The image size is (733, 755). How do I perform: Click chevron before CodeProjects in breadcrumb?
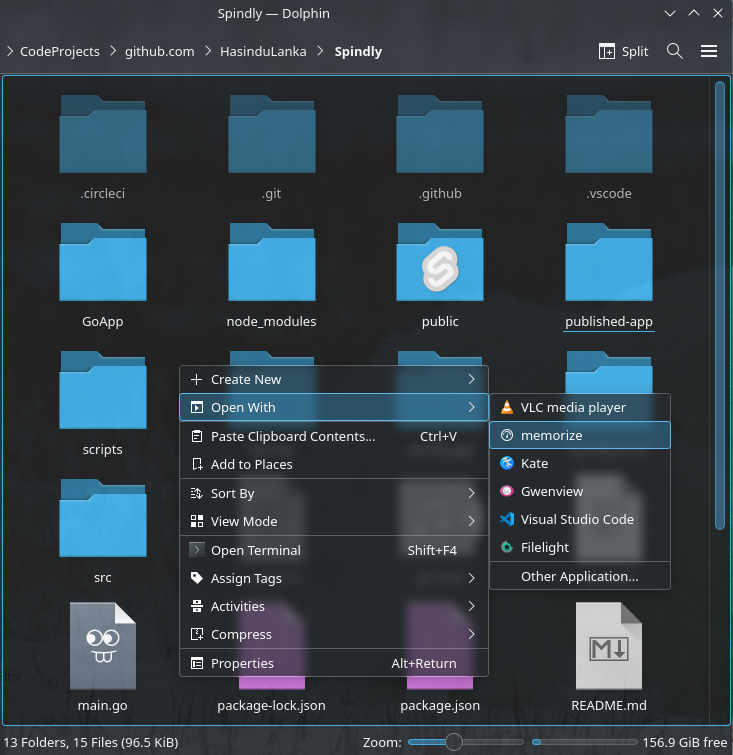(10, 51)
